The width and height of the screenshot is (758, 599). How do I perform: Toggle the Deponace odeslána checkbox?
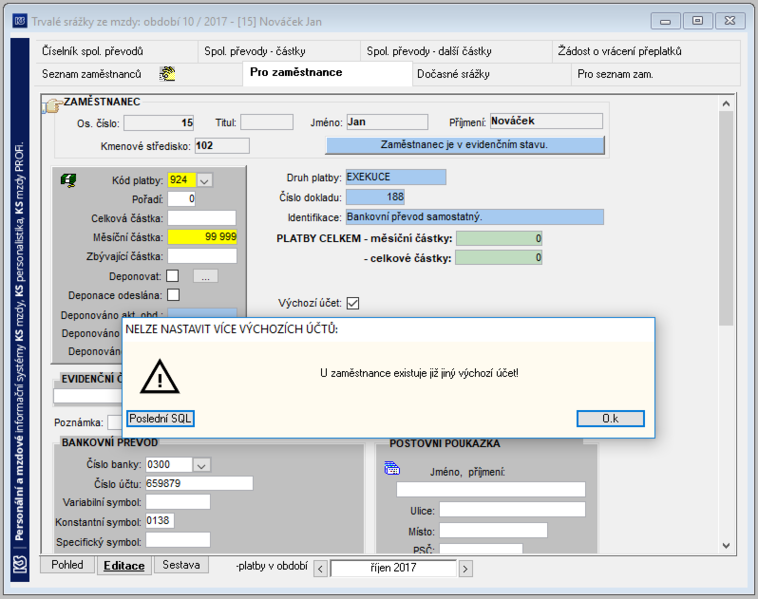[x=173, y=295]
